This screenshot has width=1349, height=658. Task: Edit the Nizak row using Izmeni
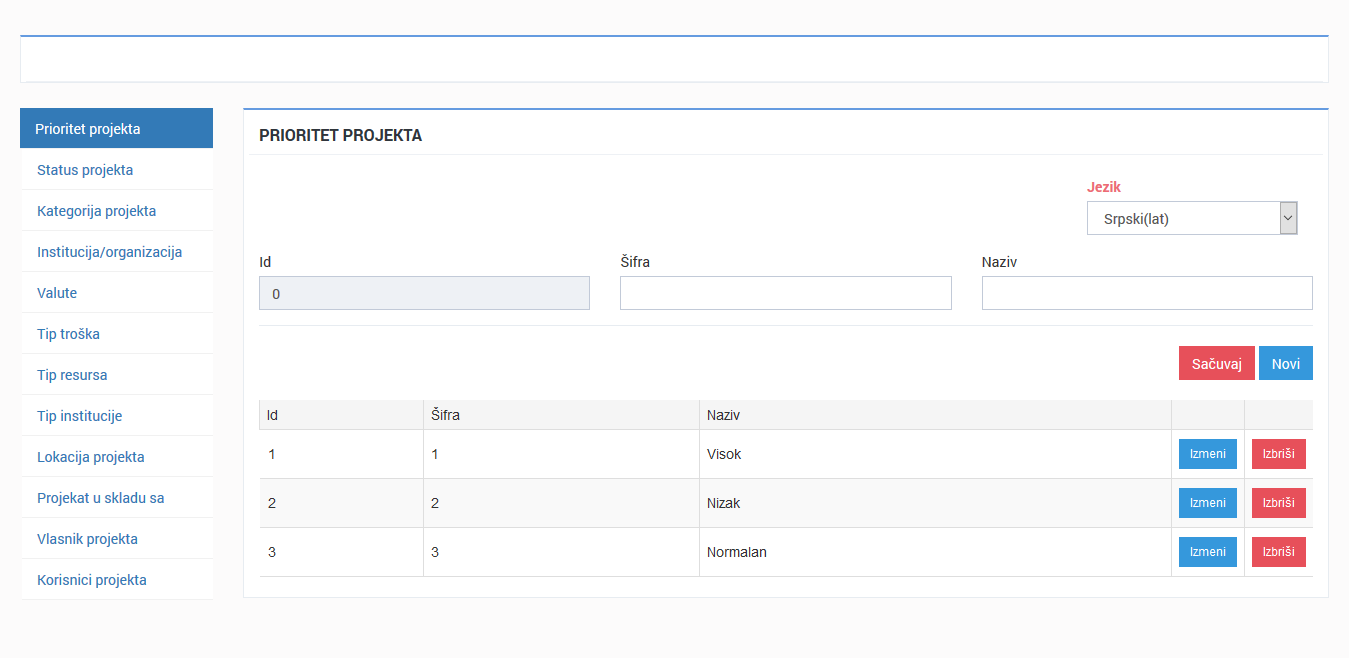(x=1207, y=503)
